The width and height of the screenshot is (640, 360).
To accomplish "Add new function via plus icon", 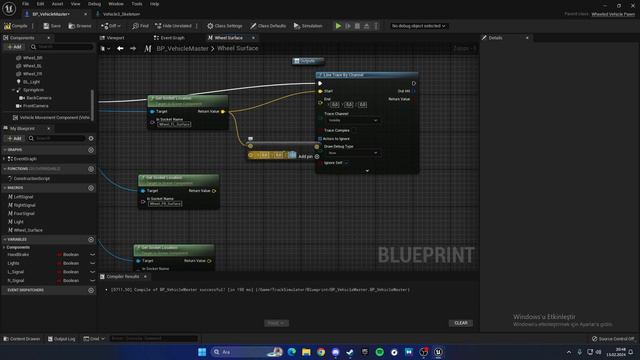I will click(x=91, y=169).
